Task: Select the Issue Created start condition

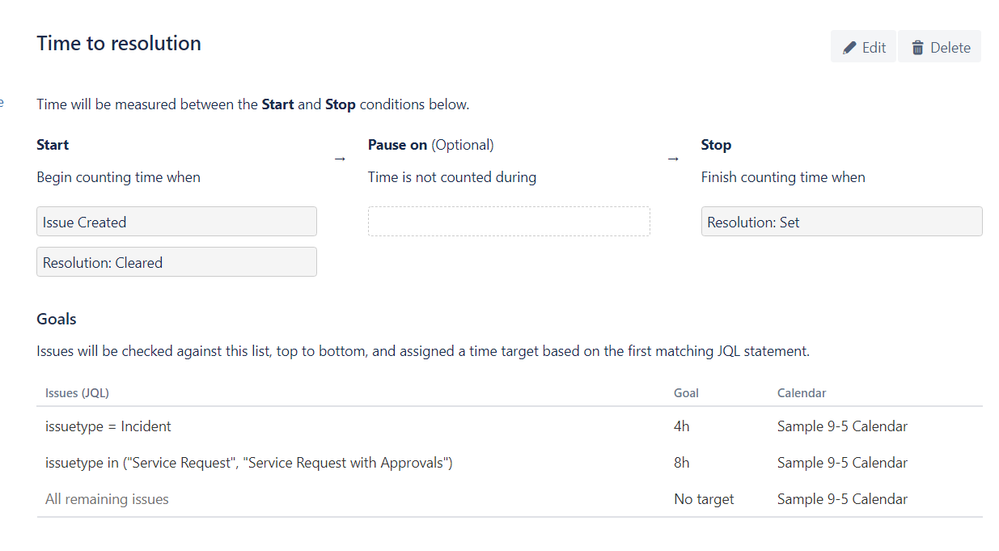Action: [x=176, y=222]
